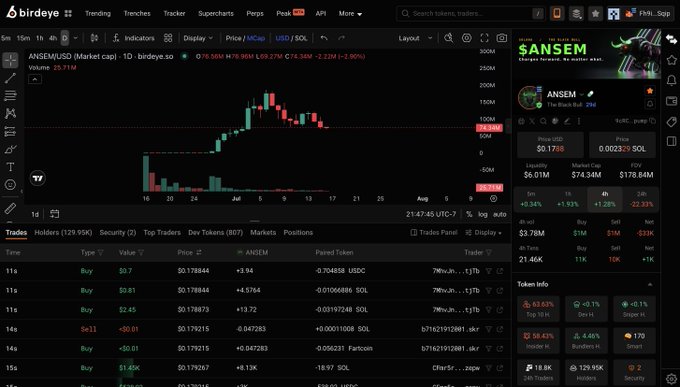Viewport: 680px width, 387px height.
Task: Pick the Text annotation tool
Action: click(10, 167)
